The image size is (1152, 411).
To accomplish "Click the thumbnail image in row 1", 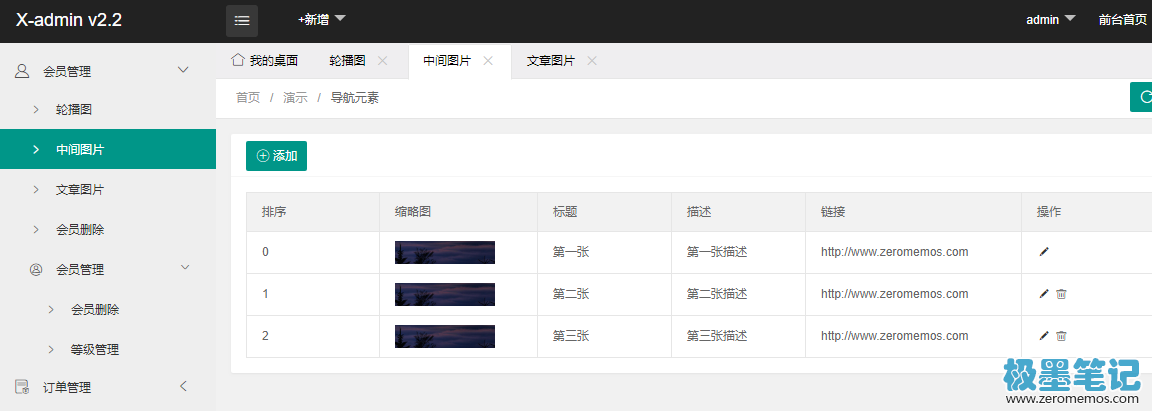I will (444, 294).
